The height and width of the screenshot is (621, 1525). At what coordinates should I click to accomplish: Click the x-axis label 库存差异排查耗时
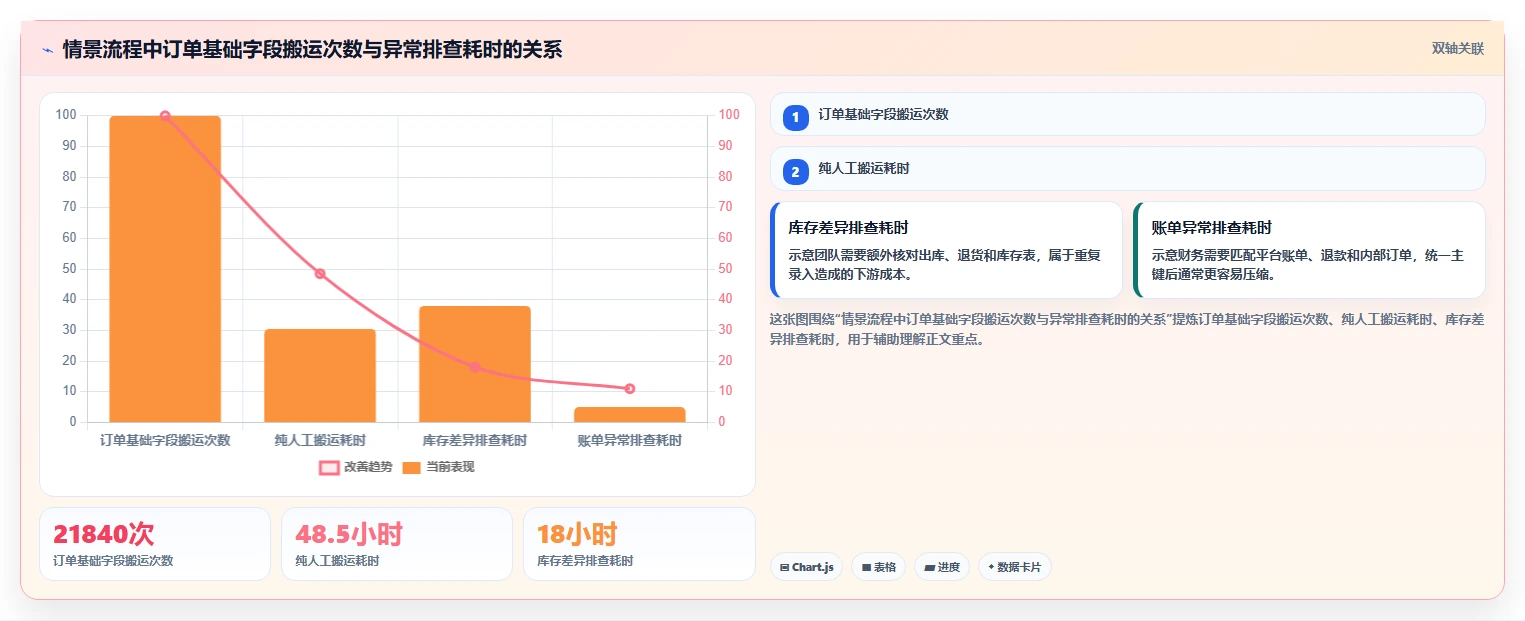click(475, 440)
